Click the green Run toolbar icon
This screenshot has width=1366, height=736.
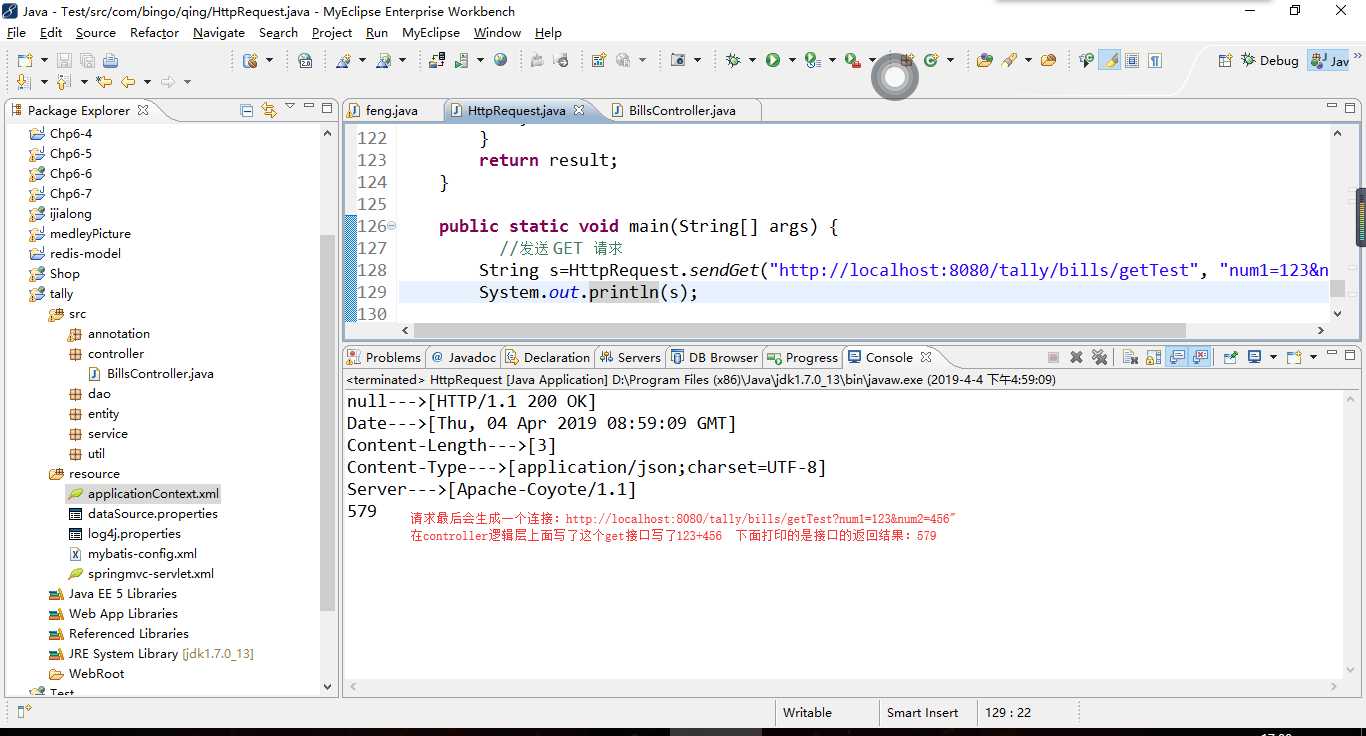coord(773,60)
